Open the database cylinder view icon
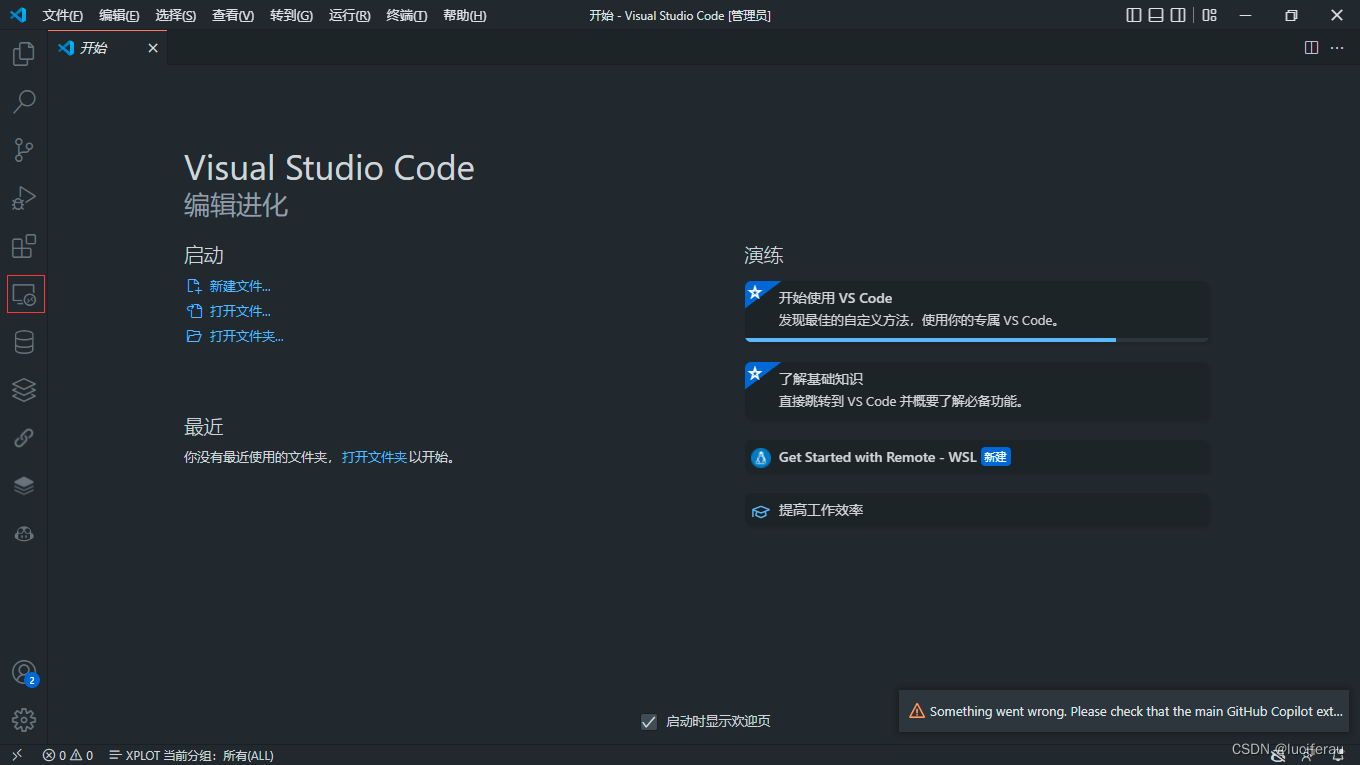Screen dimensions: 1360x765 tap(24, 342)
